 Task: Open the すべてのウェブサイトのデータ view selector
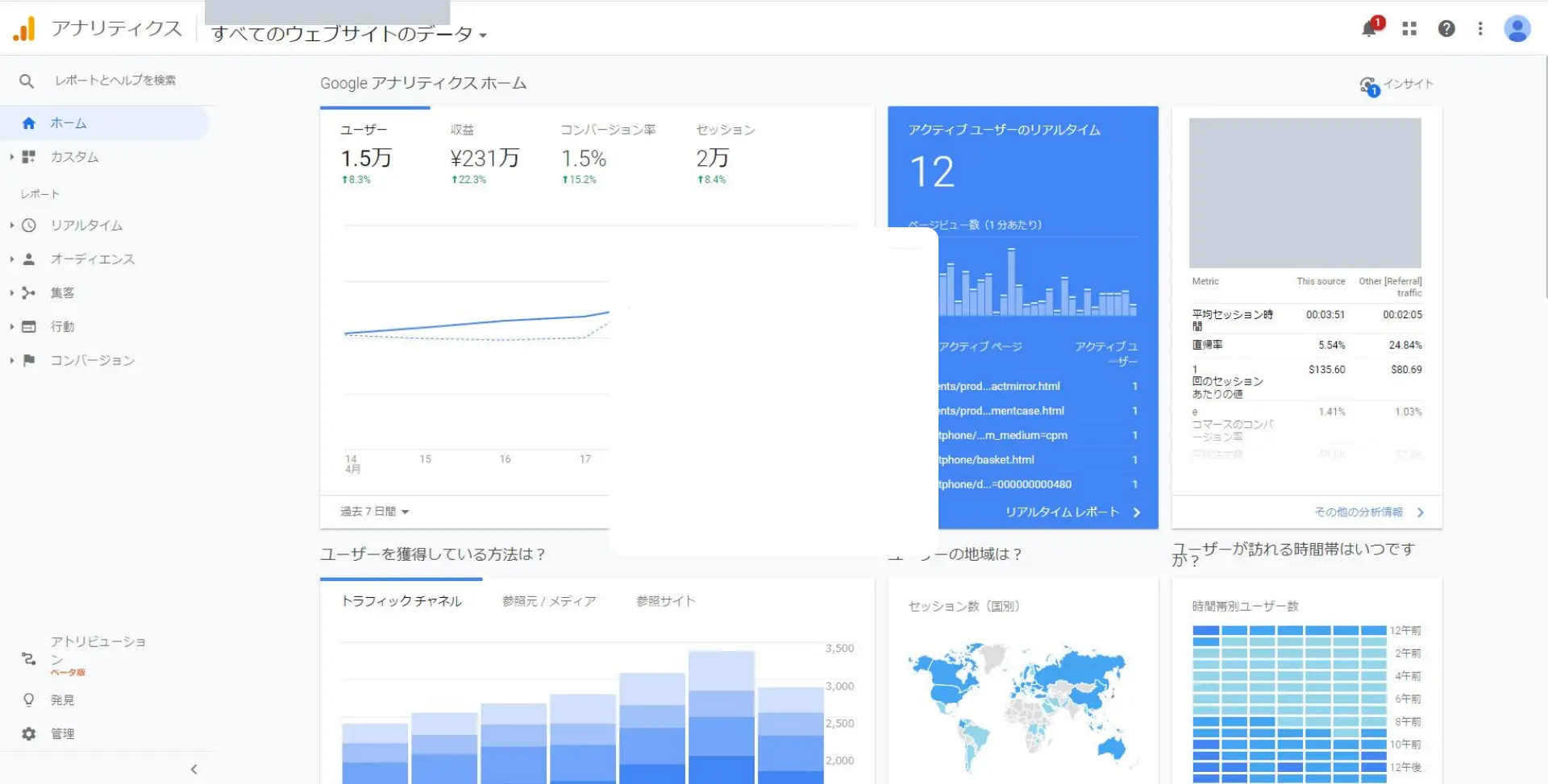click(x=348, y=34)
